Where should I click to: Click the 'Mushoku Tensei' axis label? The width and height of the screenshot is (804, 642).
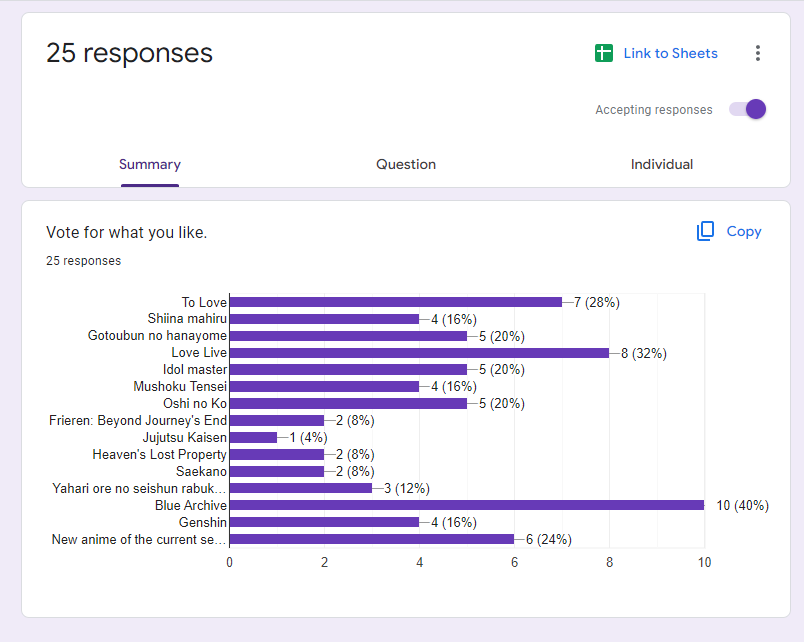pos(180,387)
